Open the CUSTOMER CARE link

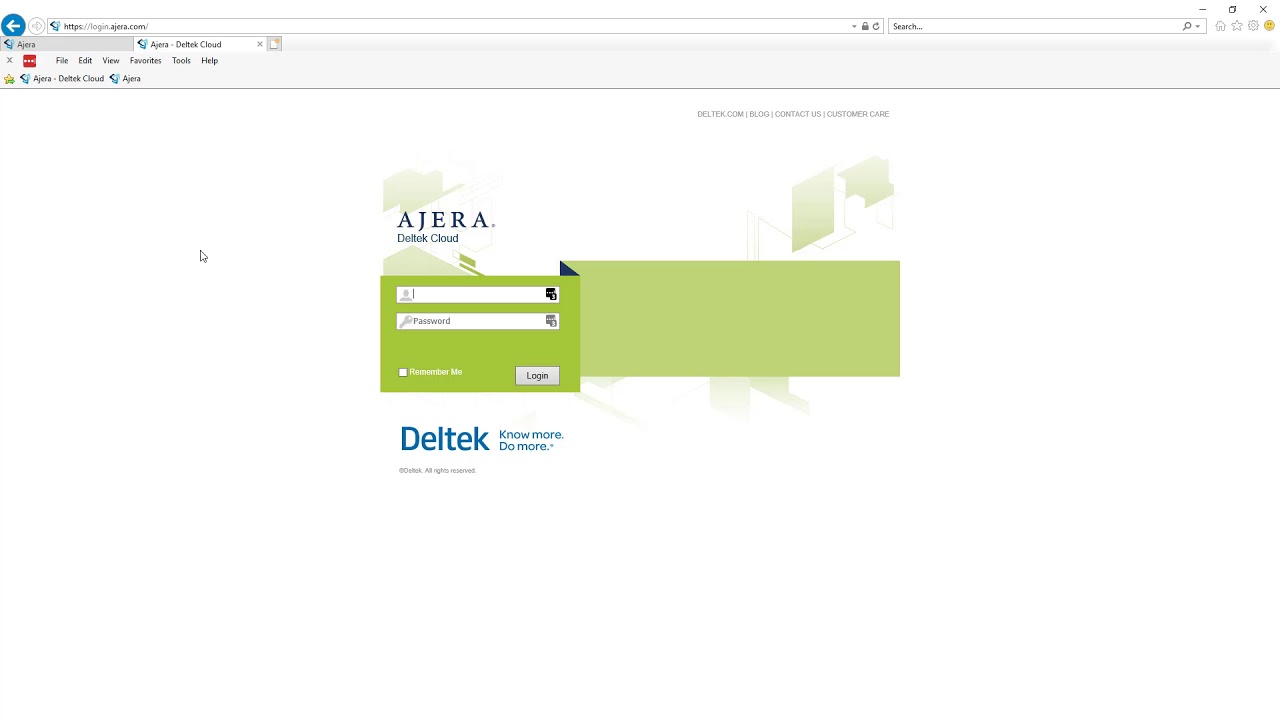[858, 114]
